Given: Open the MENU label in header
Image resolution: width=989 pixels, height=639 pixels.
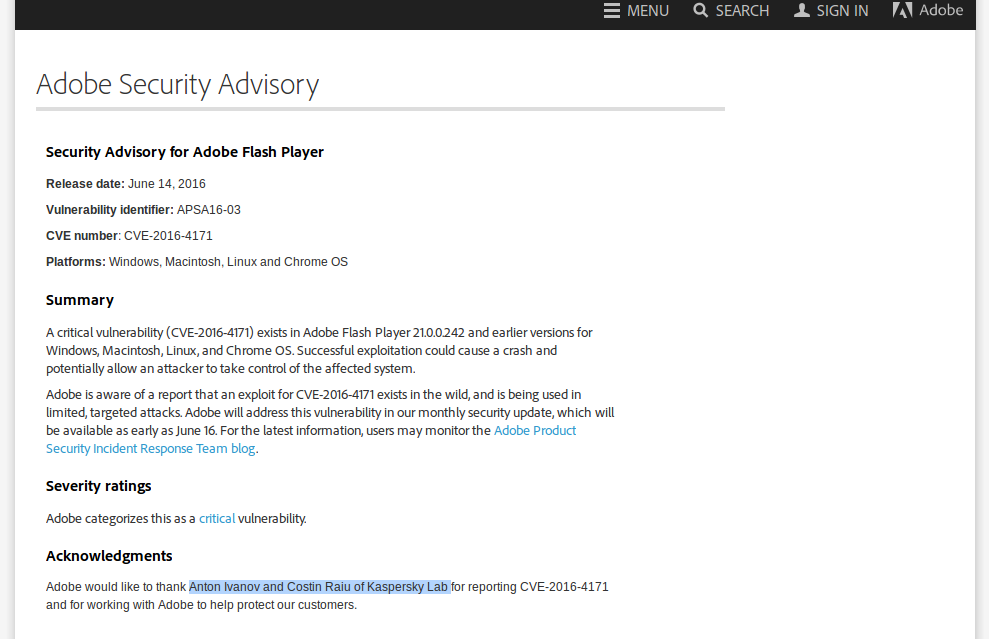Looking at the screenshot, I should (648, 11).
